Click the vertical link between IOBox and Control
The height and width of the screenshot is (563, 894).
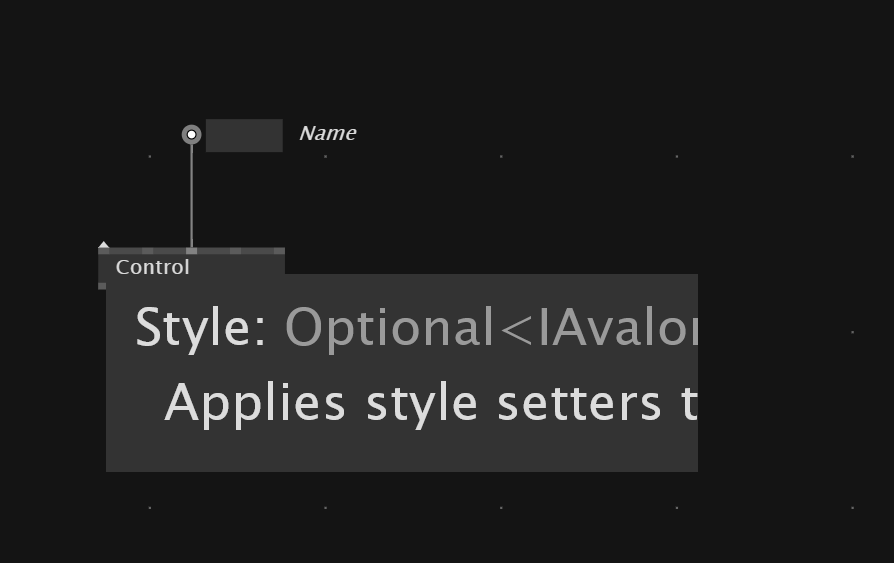point(192,195)
